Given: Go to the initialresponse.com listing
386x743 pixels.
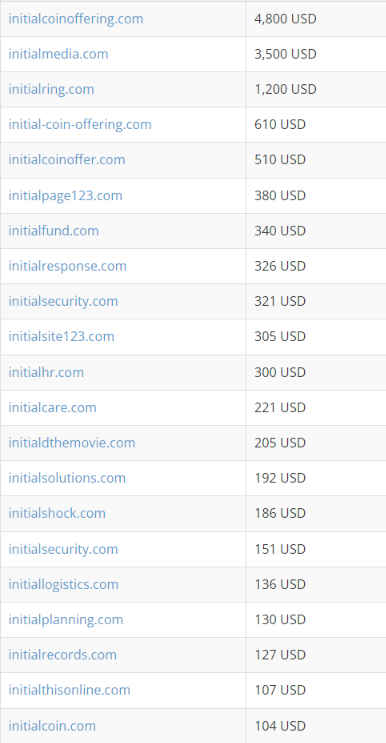Looking at the screenshot, I should [x=67, y=266].
